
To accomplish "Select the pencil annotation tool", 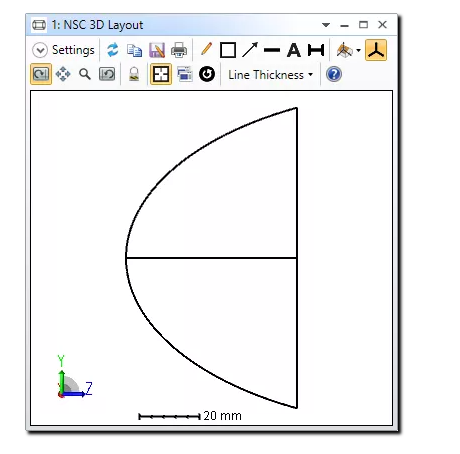I will (206, 49).
